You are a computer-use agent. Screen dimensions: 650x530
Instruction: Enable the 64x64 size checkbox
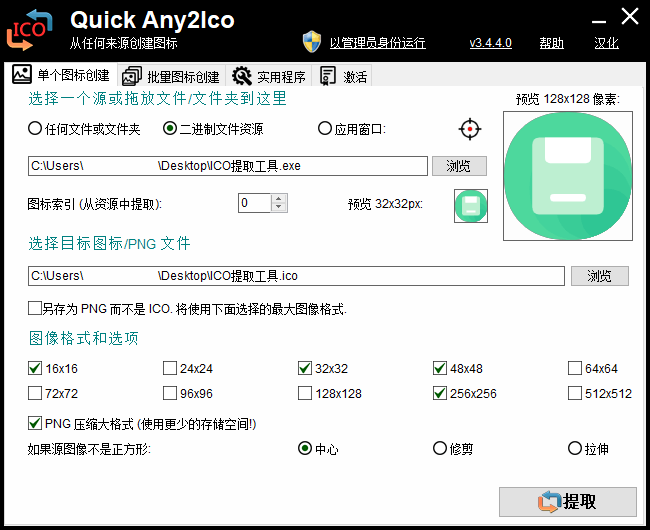click(575, 368)
